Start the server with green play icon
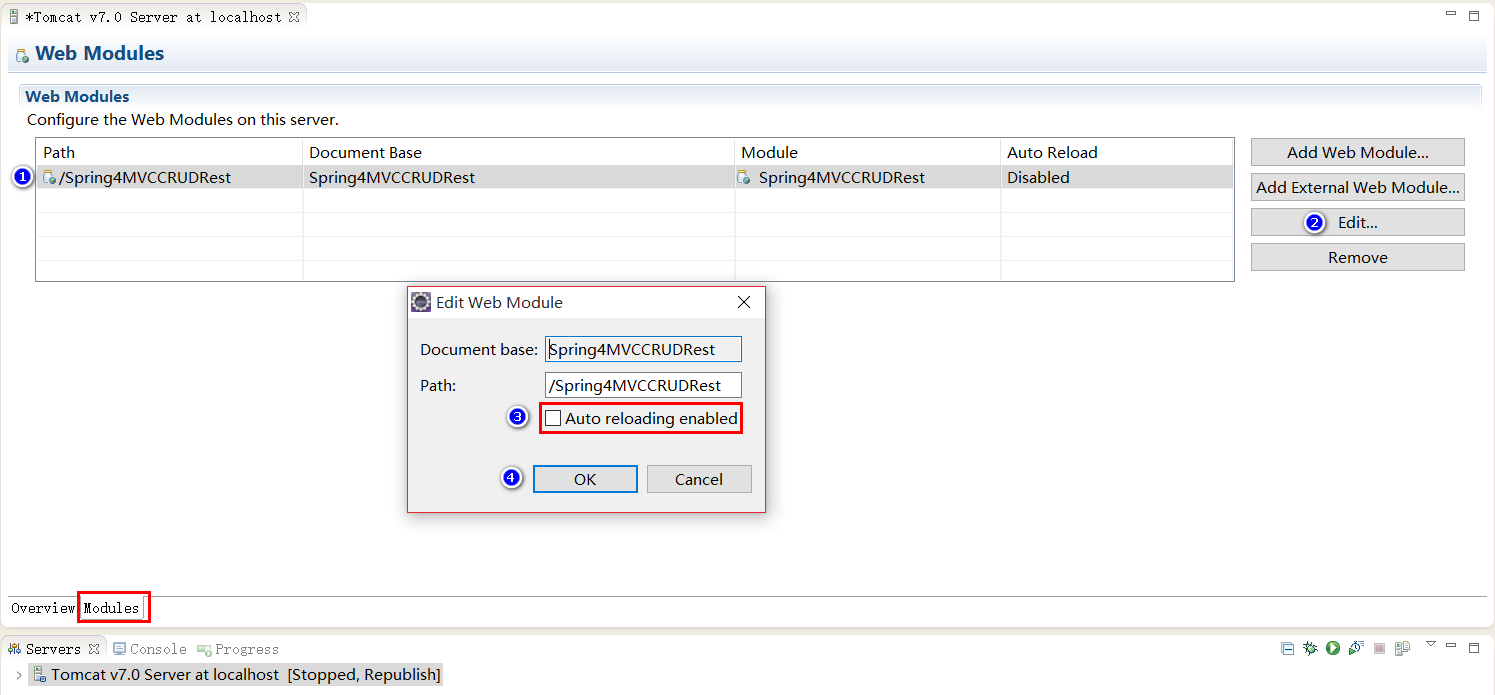Screen dimensions: 1495x695 pyautogui.click(x=1333, y=649)
